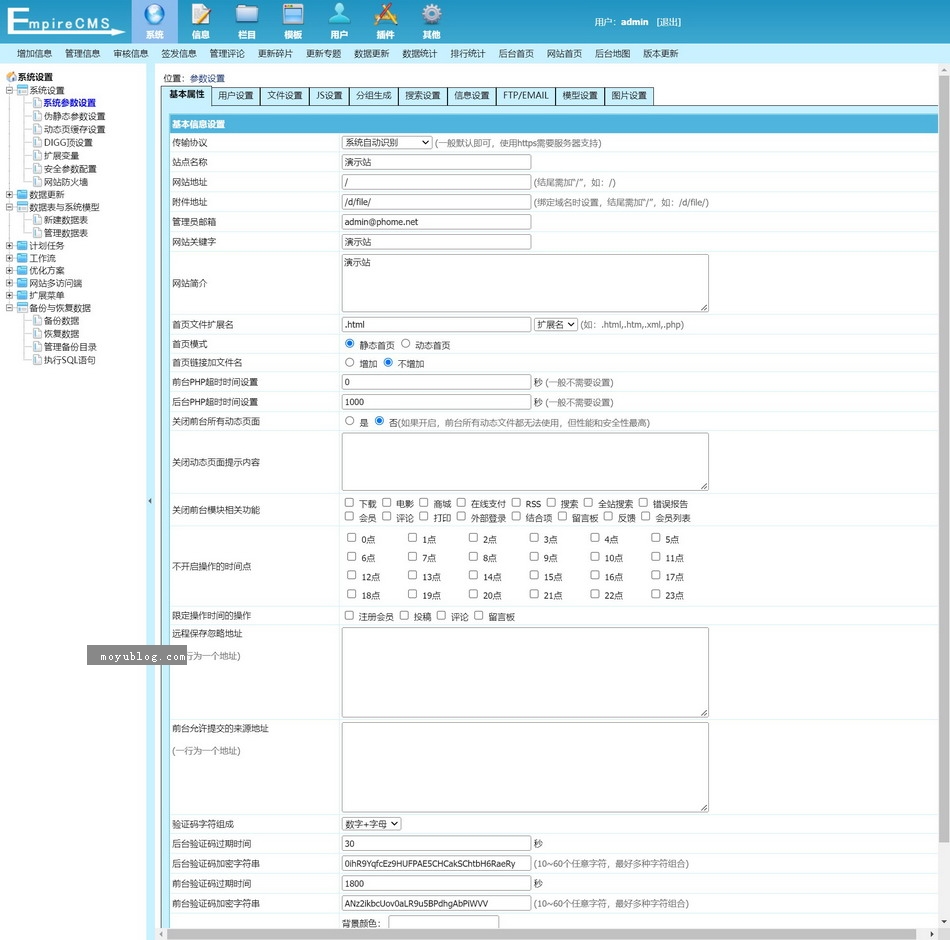Switch to the JS设置 tab
Screen dimensions: 950x940
[x=329, y=96]
